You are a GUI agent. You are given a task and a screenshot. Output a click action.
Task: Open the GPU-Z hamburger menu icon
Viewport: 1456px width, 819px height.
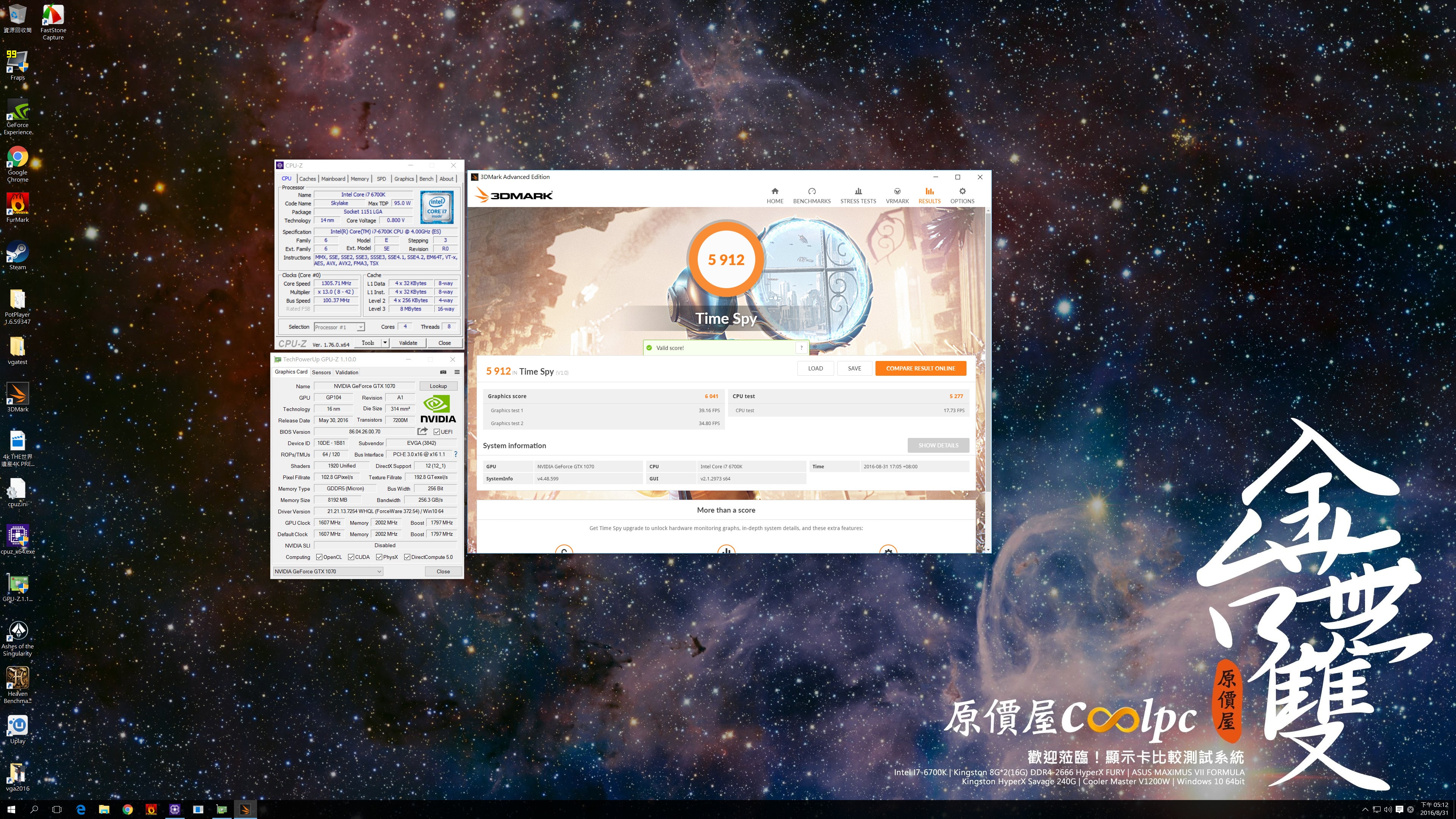coord(457,372)
